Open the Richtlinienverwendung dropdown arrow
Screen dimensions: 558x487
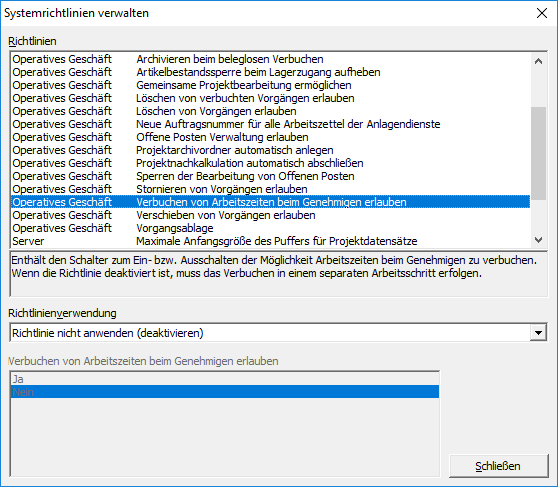538,333
